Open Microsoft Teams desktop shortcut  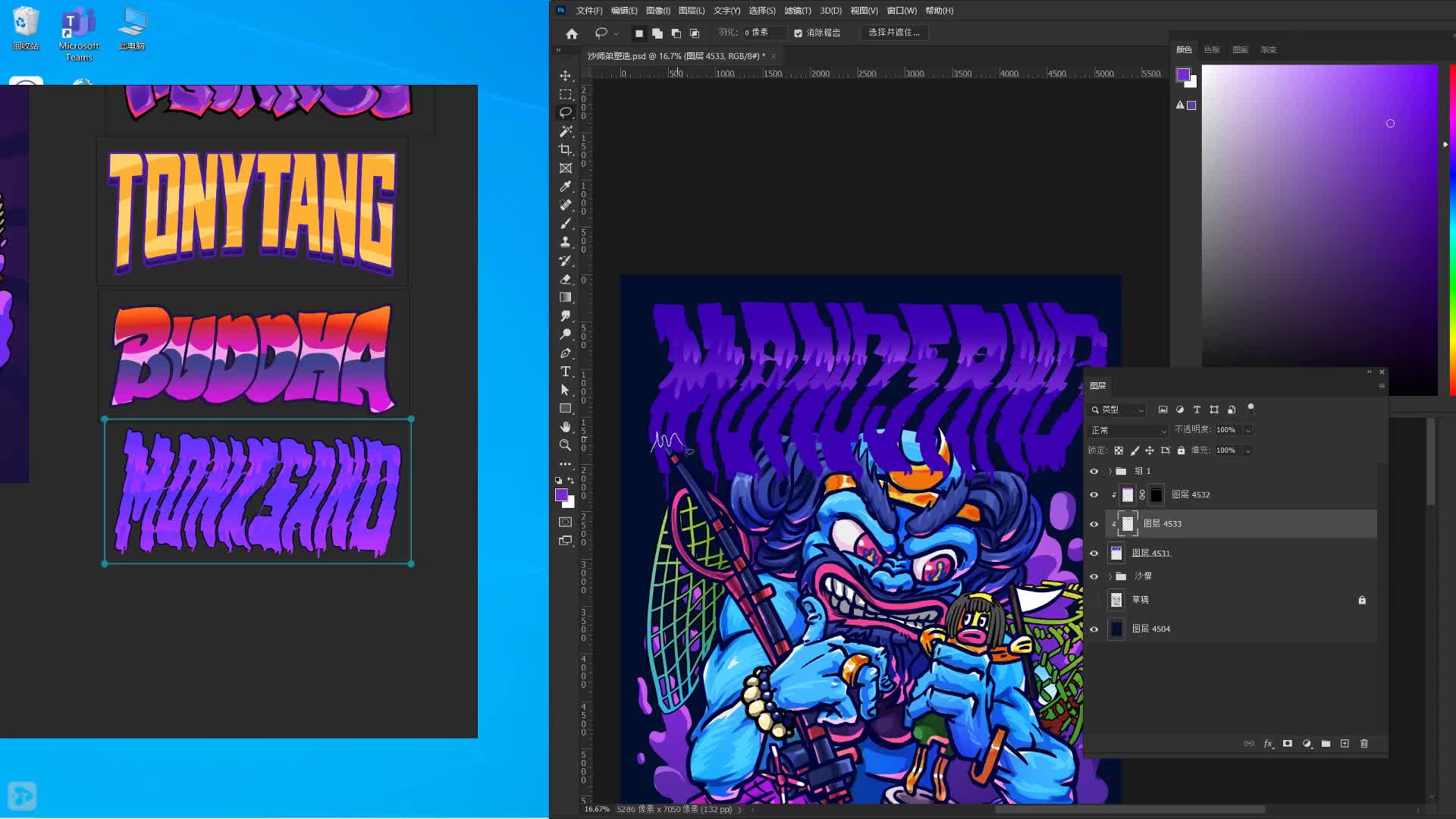coord(79,35)
